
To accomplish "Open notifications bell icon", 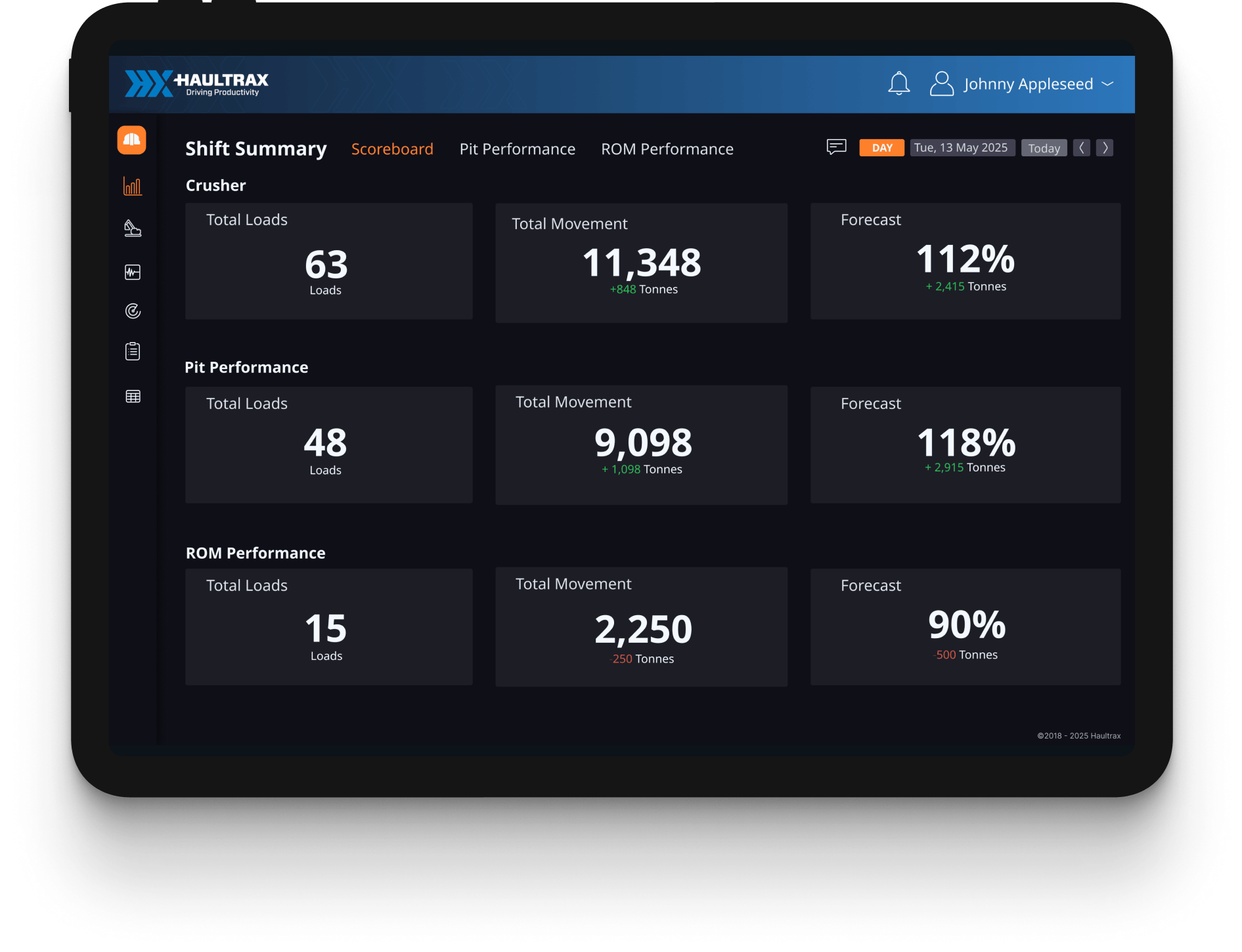I will click(898, 84).
